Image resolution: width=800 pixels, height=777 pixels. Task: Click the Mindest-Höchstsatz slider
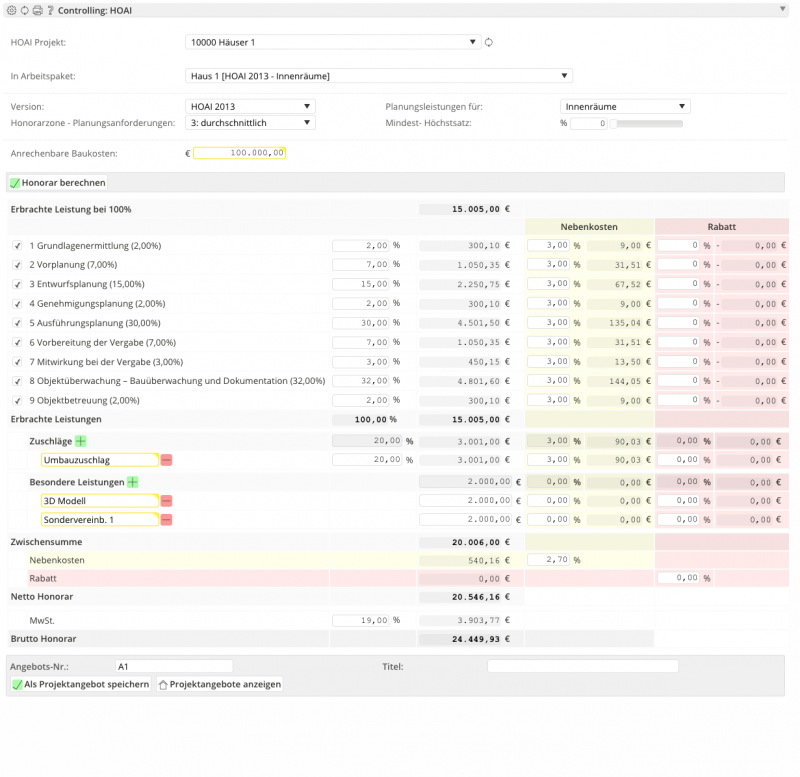pyautogui.click(x=646, y=124)
